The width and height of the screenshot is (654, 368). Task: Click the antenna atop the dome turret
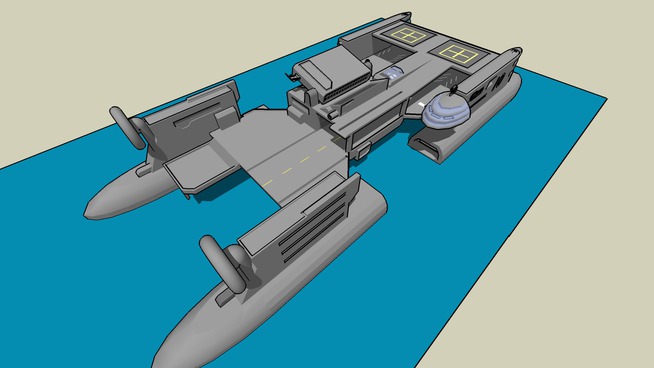453,90
